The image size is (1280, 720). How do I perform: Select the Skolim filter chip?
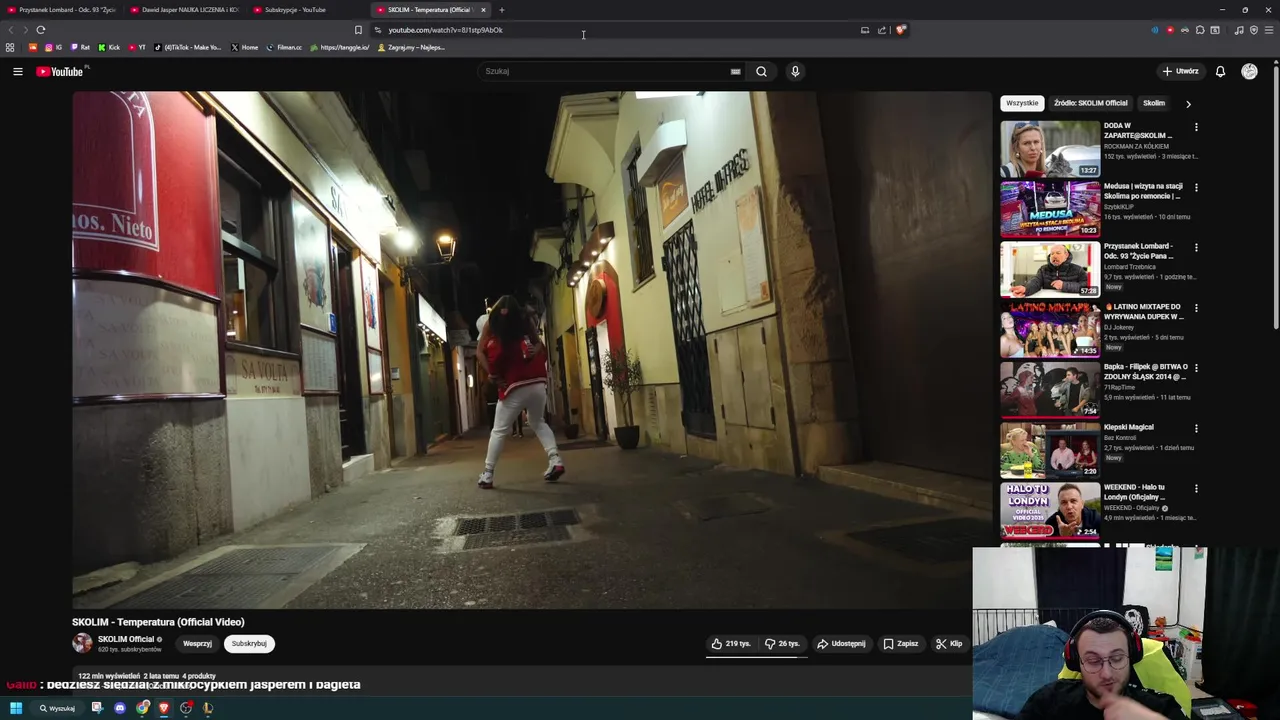[1154, 103]
